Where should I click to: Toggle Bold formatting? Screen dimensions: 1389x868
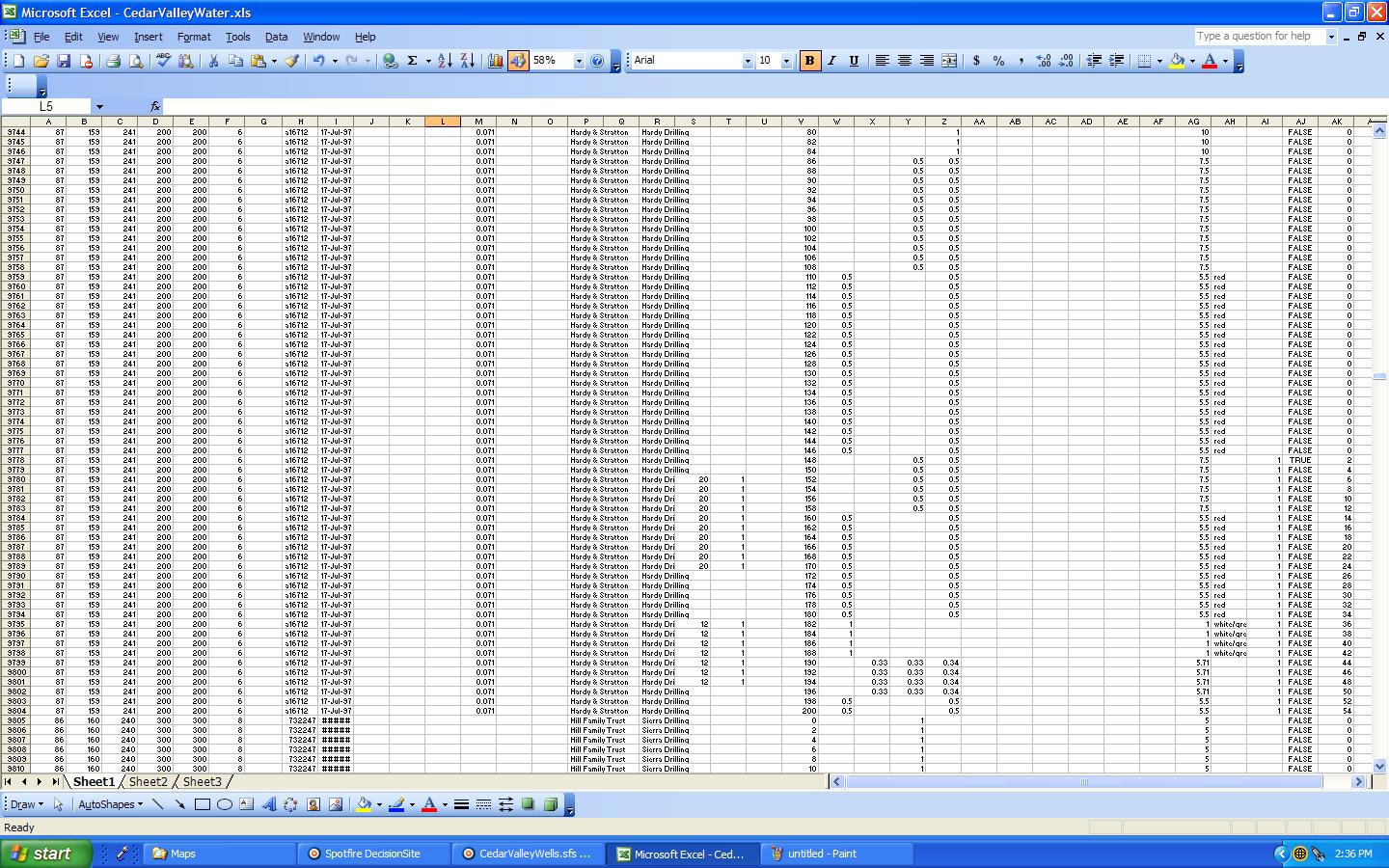coord(809,61)
